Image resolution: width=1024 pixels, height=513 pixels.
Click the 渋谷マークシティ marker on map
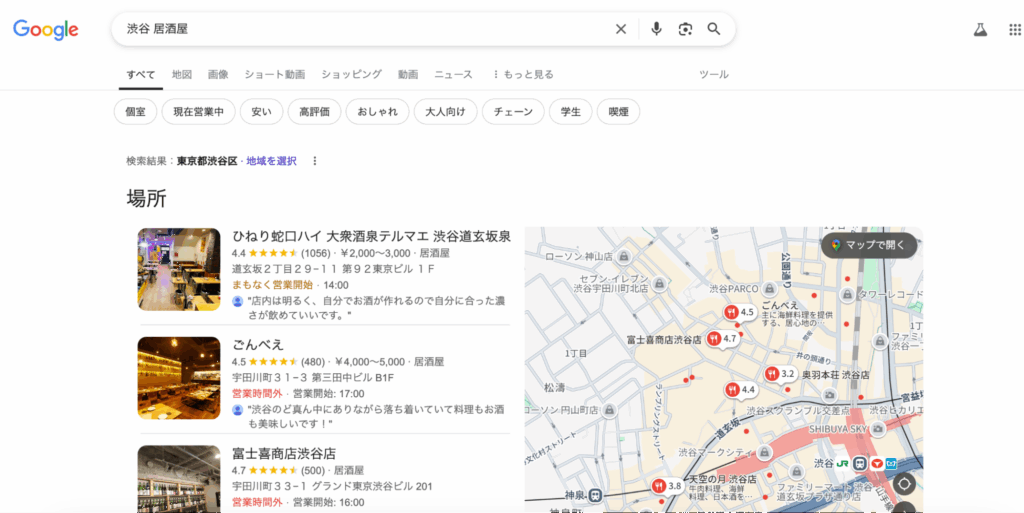pos(764,452)
